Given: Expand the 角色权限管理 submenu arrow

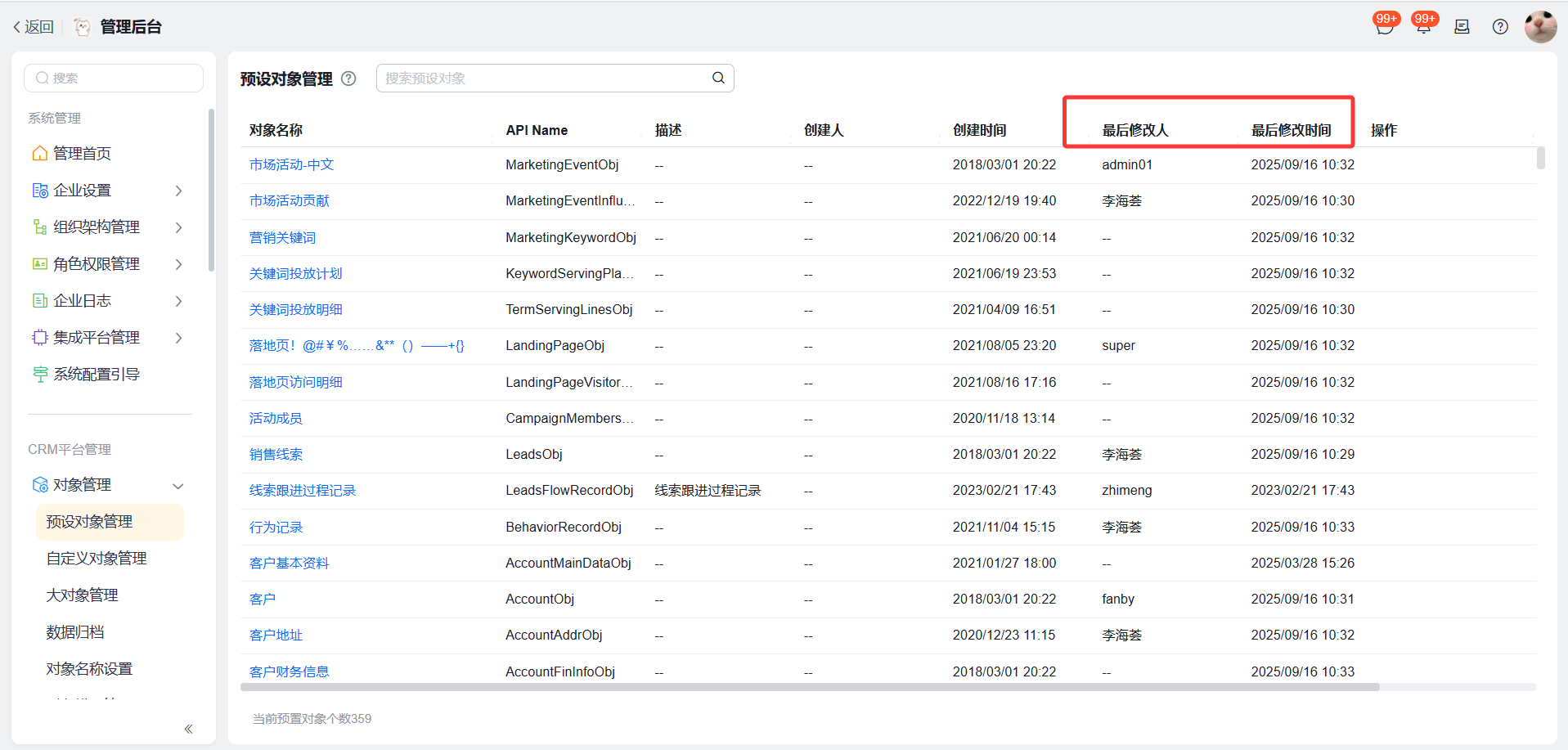Looking at the screenshot, I should pos(179,264).
